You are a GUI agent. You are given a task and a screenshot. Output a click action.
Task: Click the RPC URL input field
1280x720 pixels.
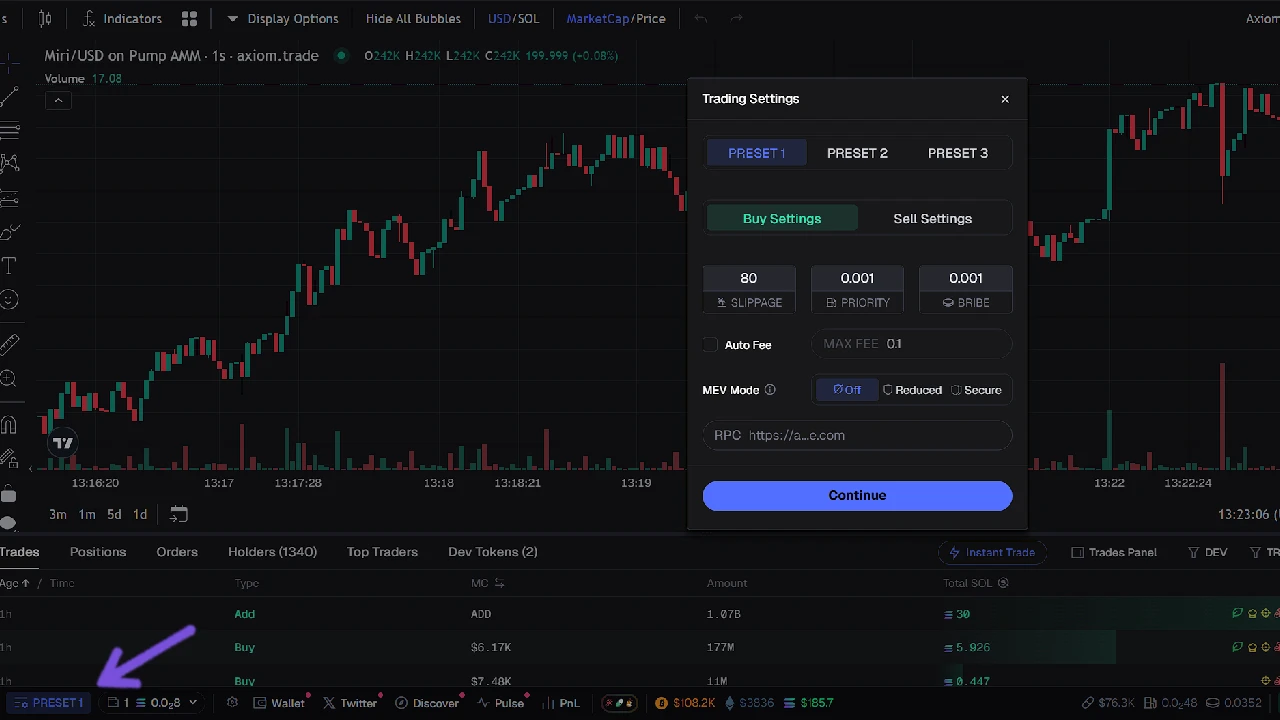click(x=857, y=435)
